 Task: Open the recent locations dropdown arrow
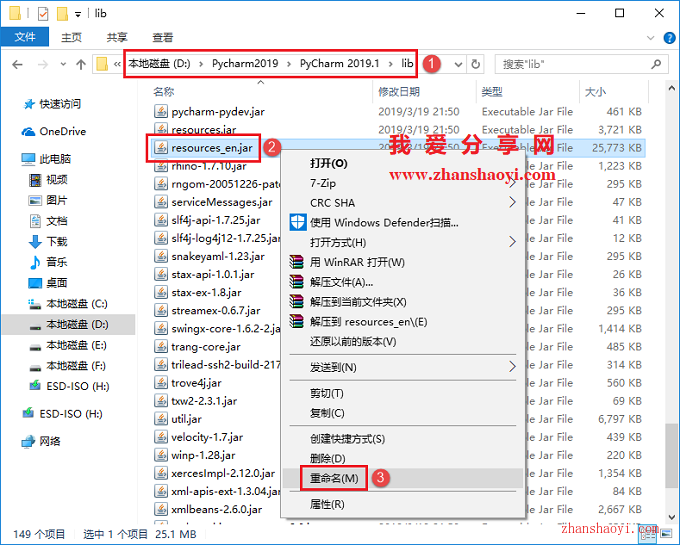click(x=63, y=65)
